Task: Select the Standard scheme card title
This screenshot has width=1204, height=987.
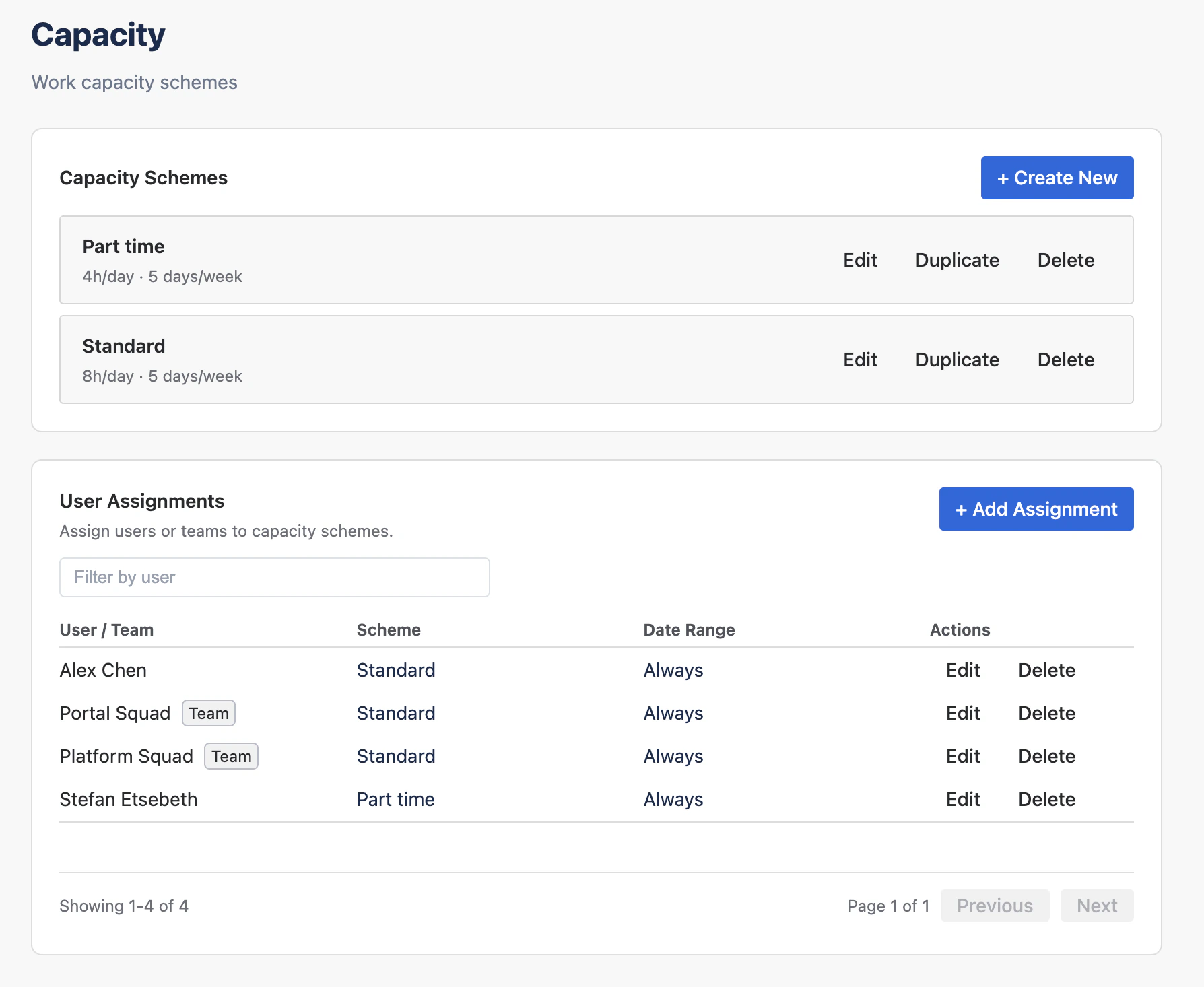Action: 124,346
